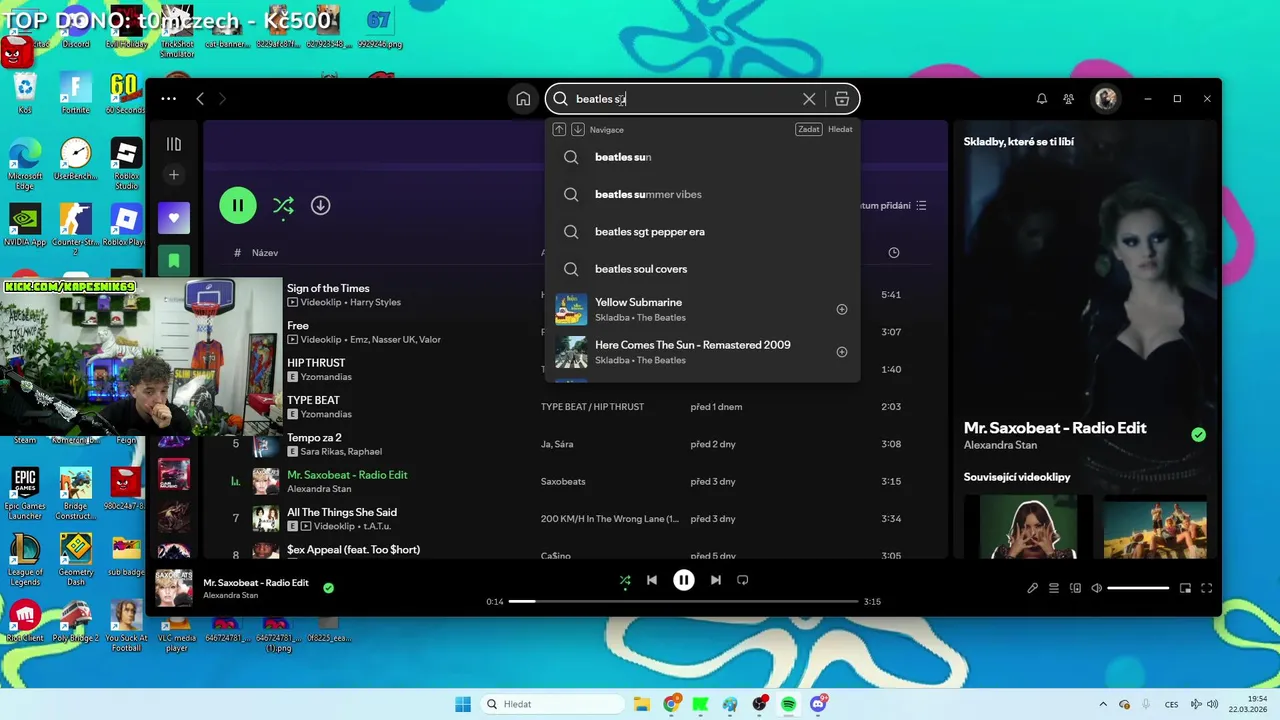
Task: Click now playing title 'Mr. Saxobeat - Radio Edit' in right panel
Action: click(1055, 428)
